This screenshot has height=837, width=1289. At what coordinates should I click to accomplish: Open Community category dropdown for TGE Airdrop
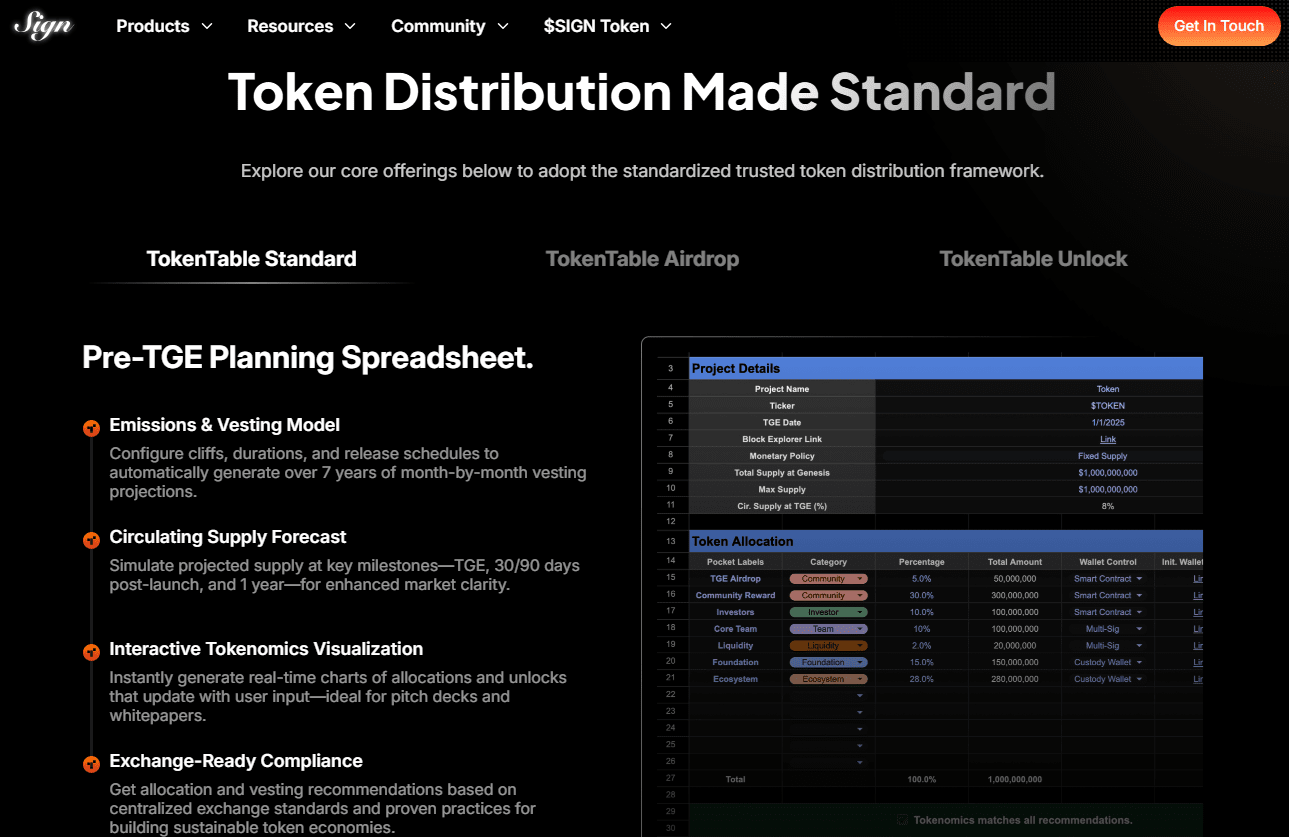[828, 579]
